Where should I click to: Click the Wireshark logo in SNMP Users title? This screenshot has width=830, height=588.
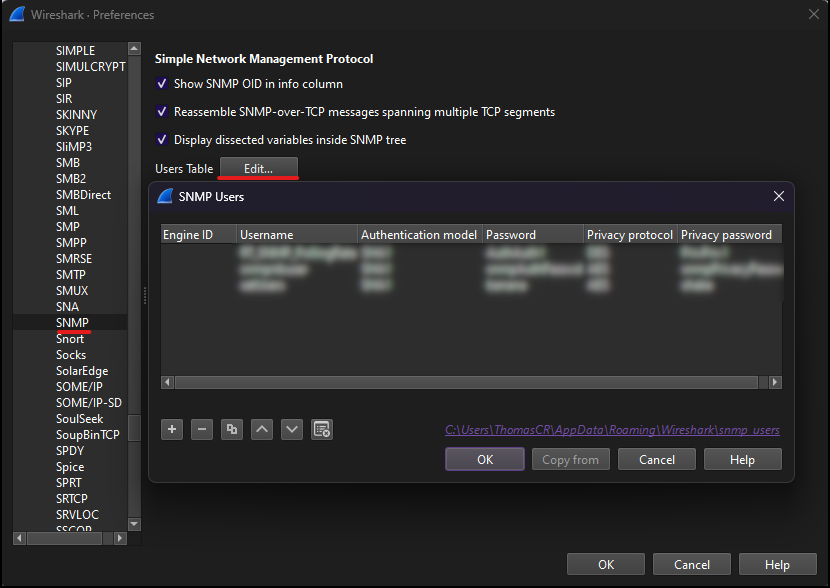[165, 196]
